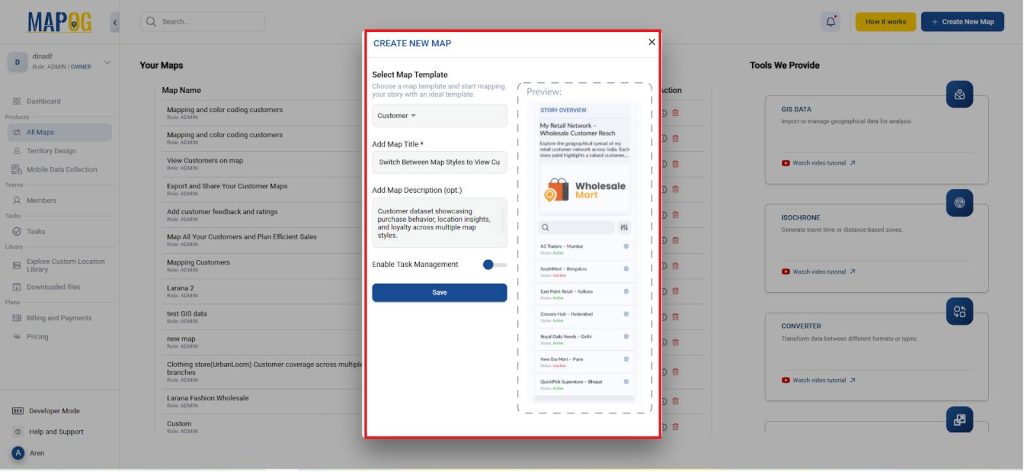
Task: Select All Maps in the sidebar
Action: tap(59, 132)
